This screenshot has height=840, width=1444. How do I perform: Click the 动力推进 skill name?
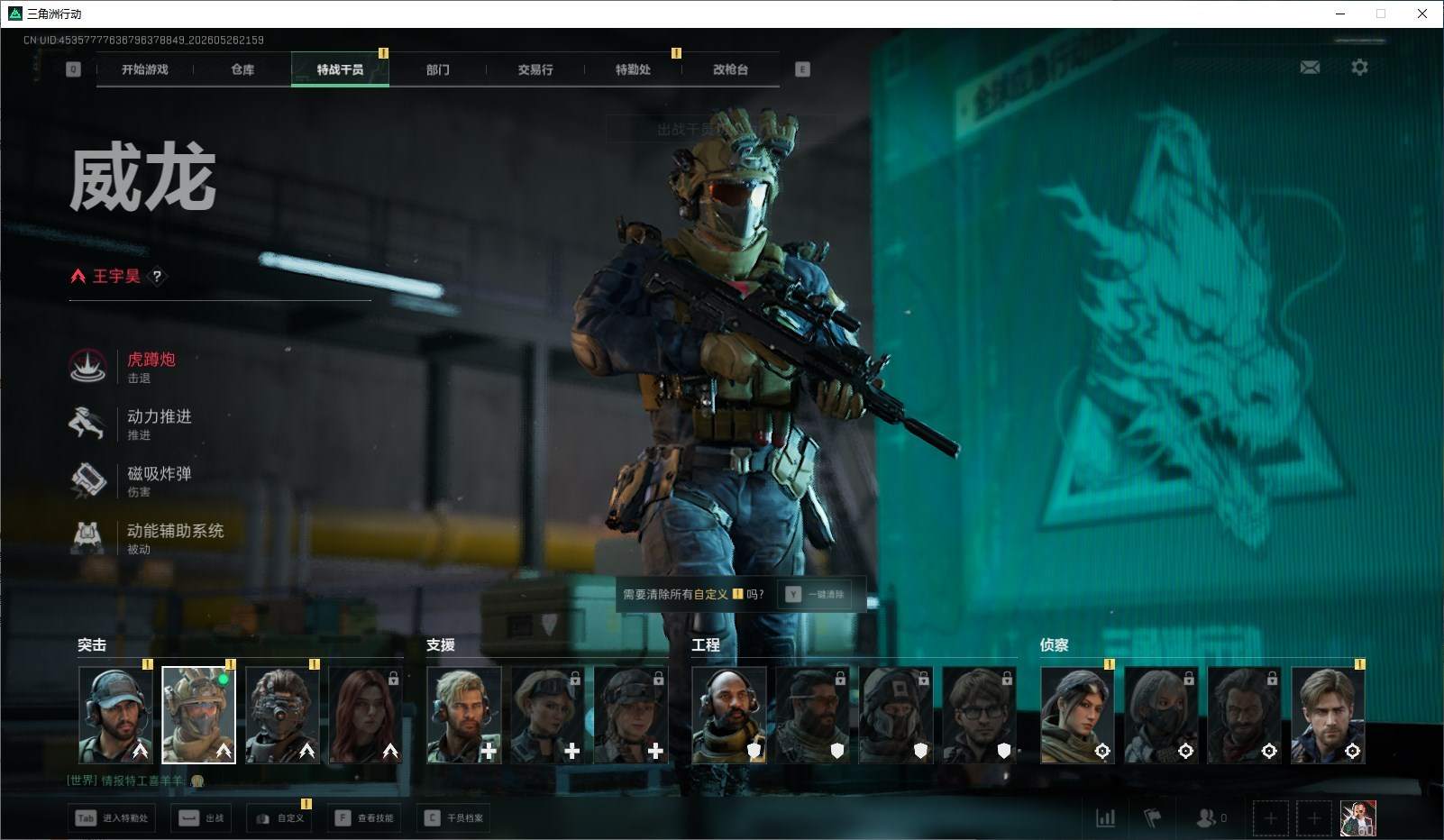point(160,416)
